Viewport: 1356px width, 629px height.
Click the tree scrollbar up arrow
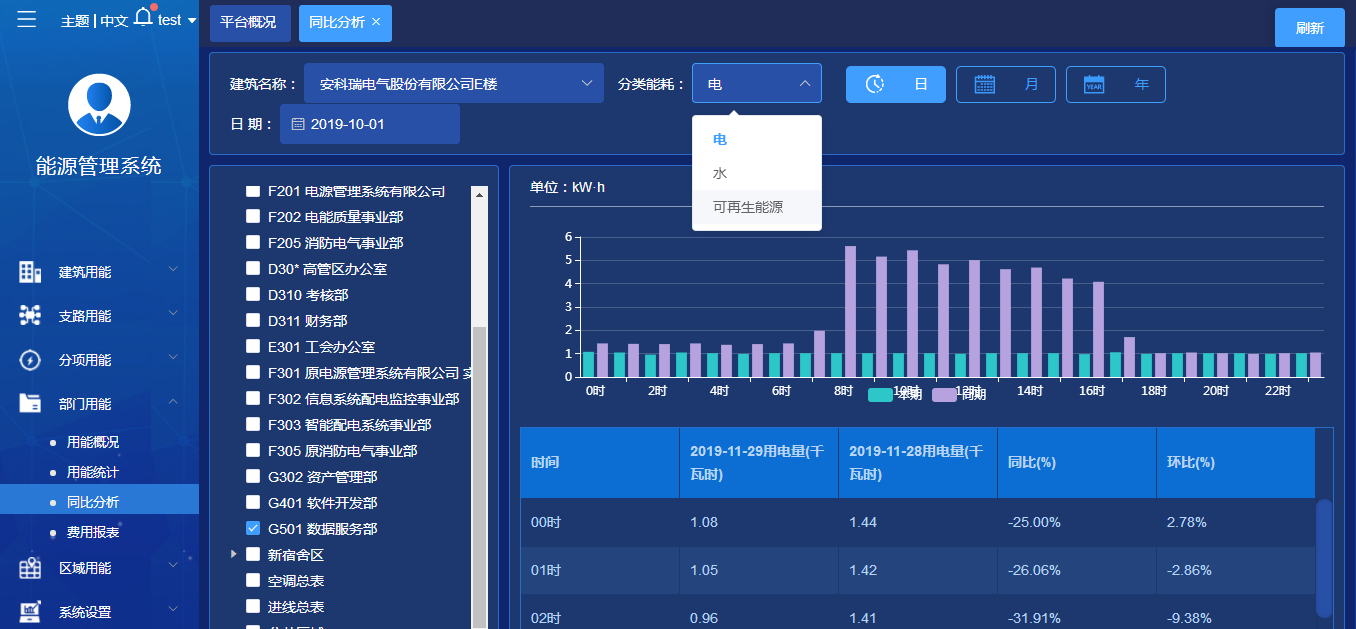coord(479,195)
